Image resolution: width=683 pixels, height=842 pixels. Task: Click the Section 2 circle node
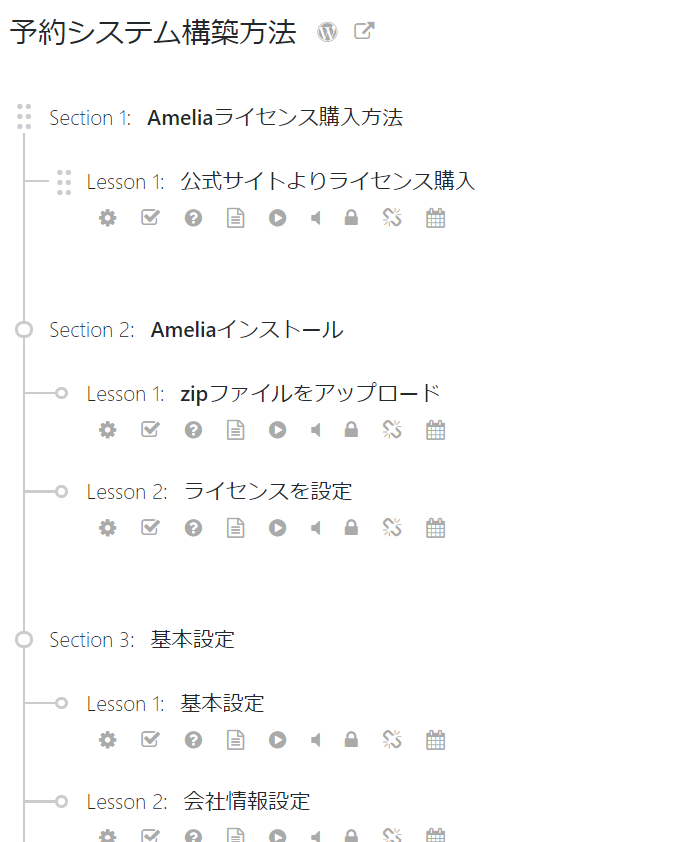pyautogui.click(x=24, y=330)
